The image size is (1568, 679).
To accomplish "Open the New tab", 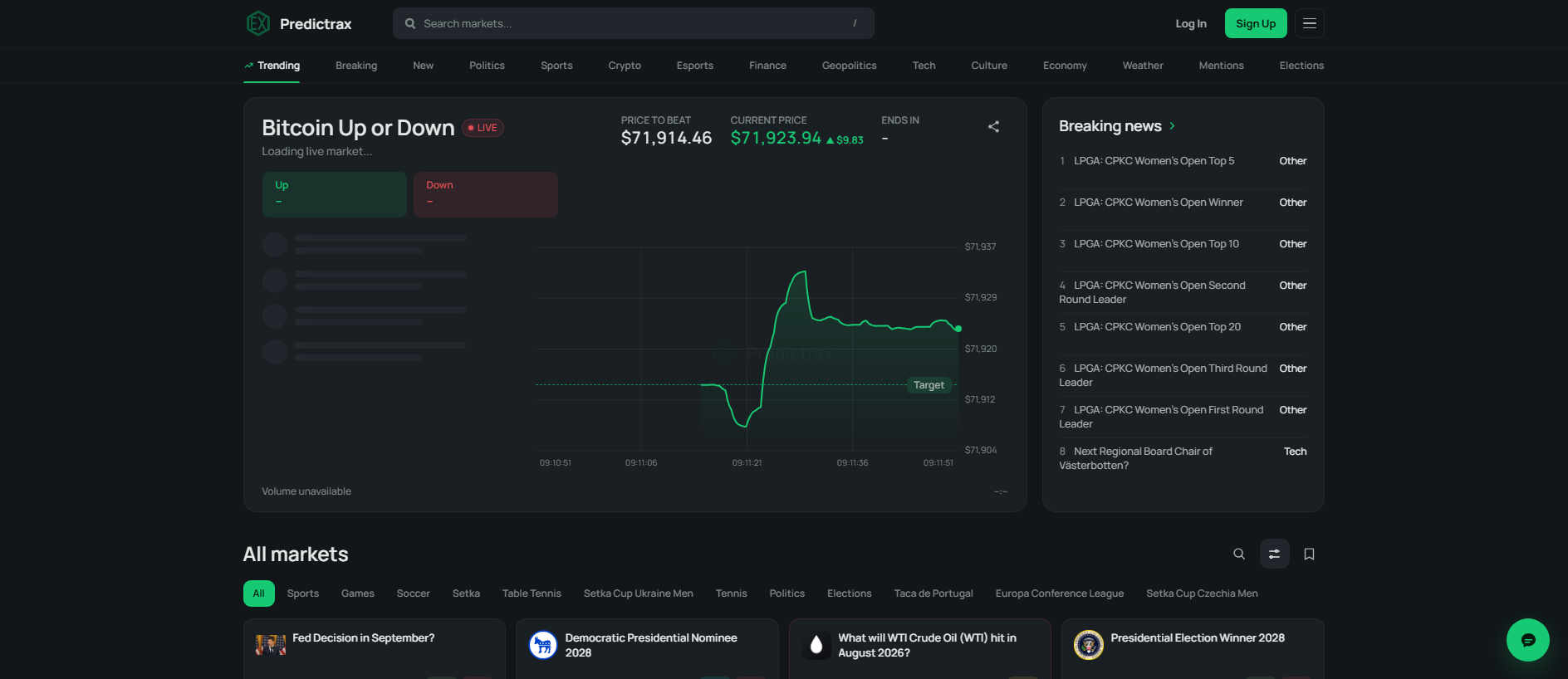I will (x=424, y=66).
